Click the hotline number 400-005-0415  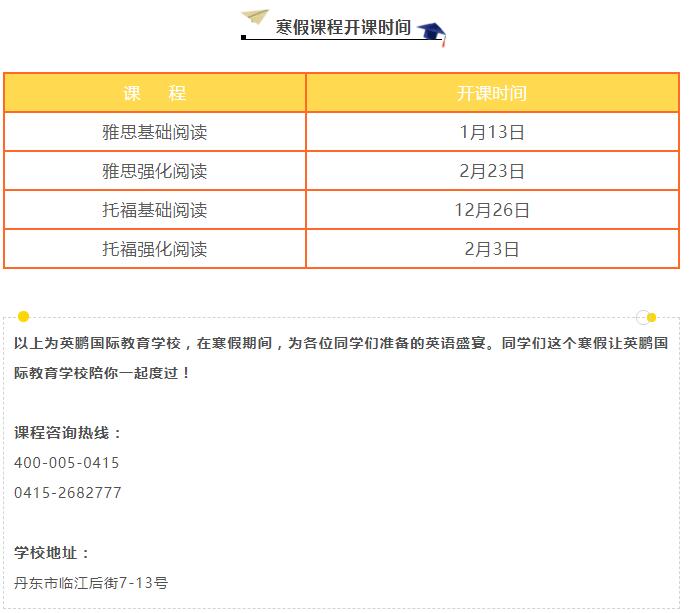tap(66, 463)
